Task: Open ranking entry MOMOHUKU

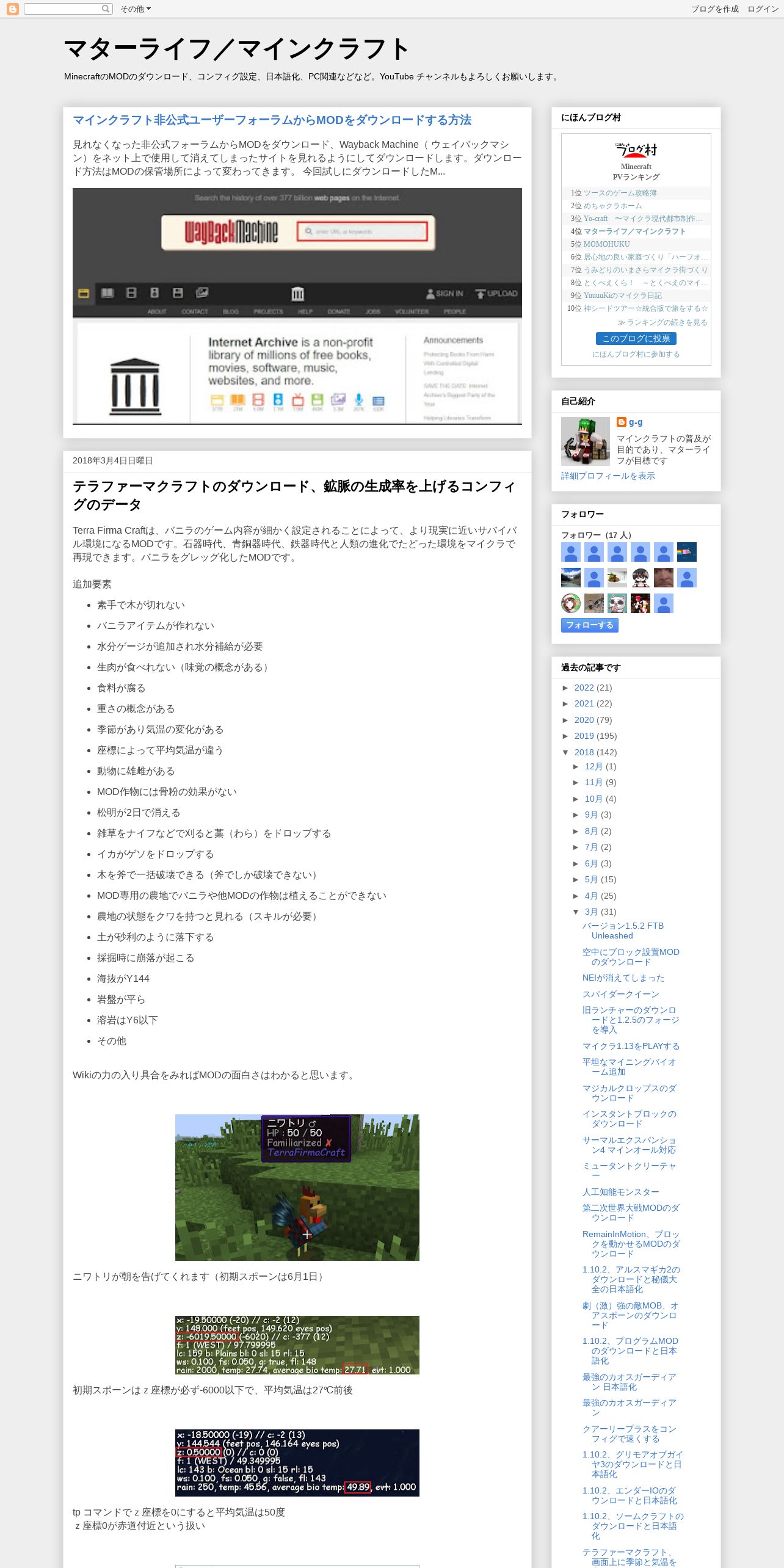Action: 606,244
